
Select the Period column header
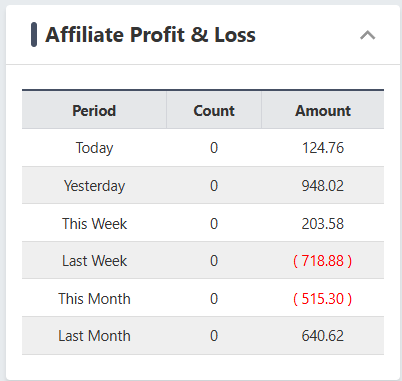pyautogui.click(x=94, y=111)
